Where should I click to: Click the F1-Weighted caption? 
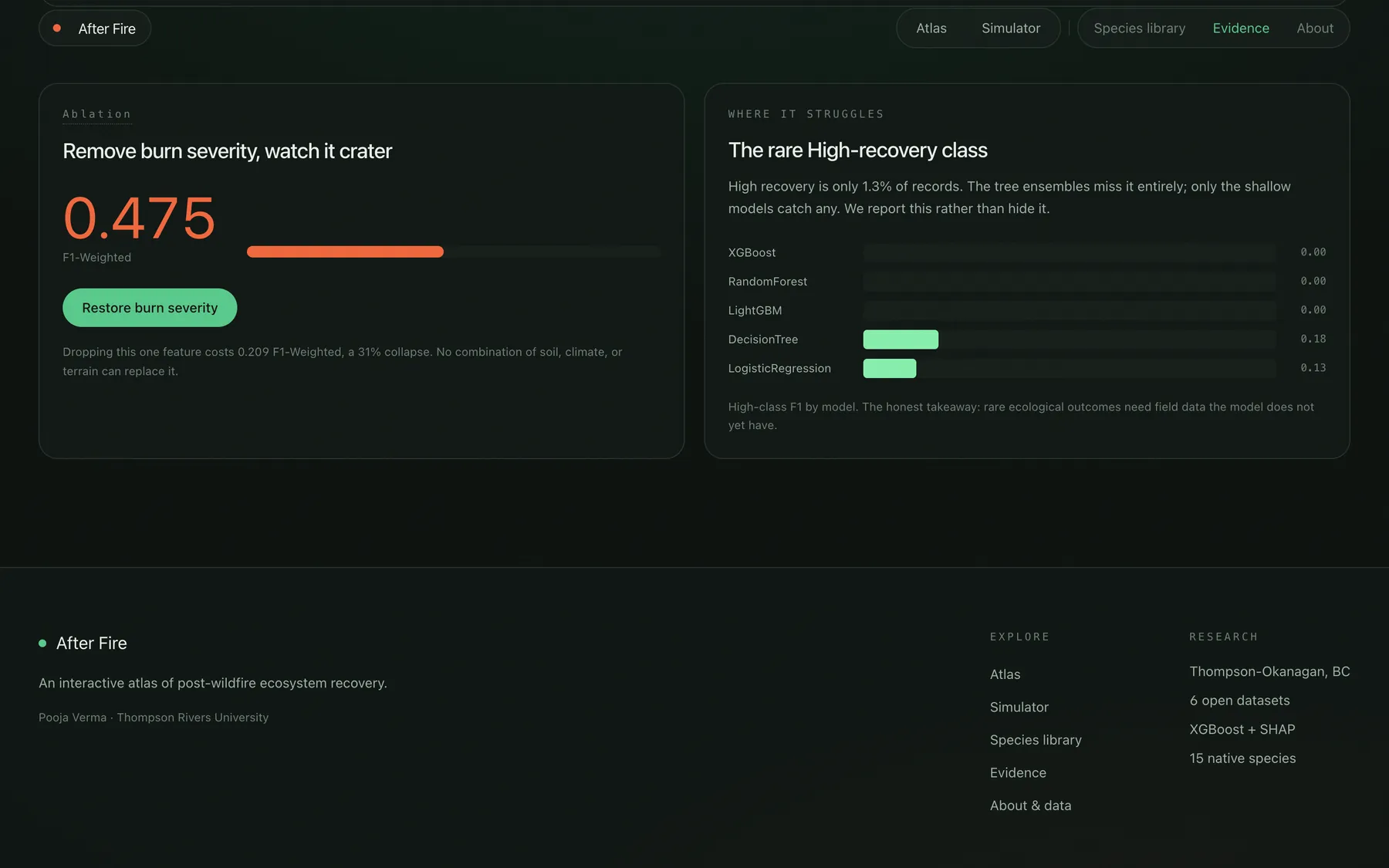pyautogui.click(x=96, y=258)
